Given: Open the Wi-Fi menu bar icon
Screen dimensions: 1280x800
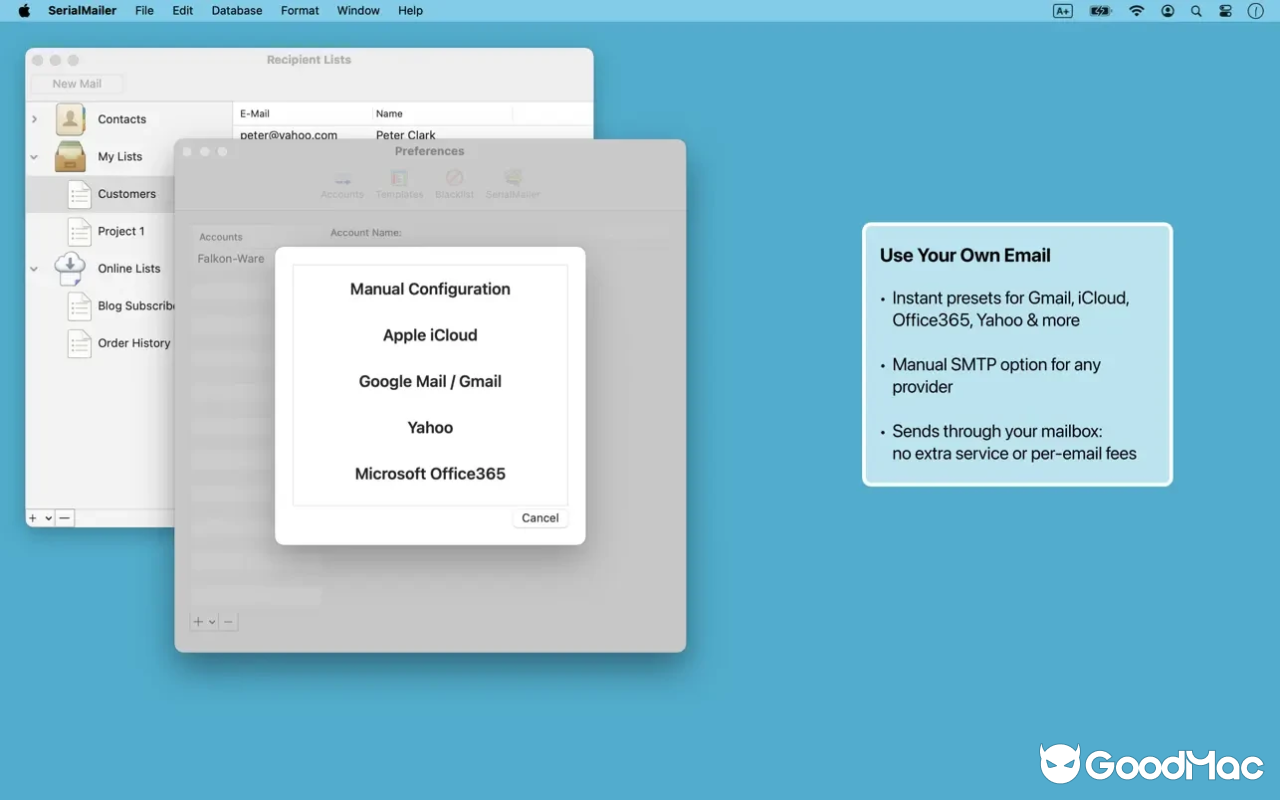Looking at the screenshot, I should click(1137, 11).
